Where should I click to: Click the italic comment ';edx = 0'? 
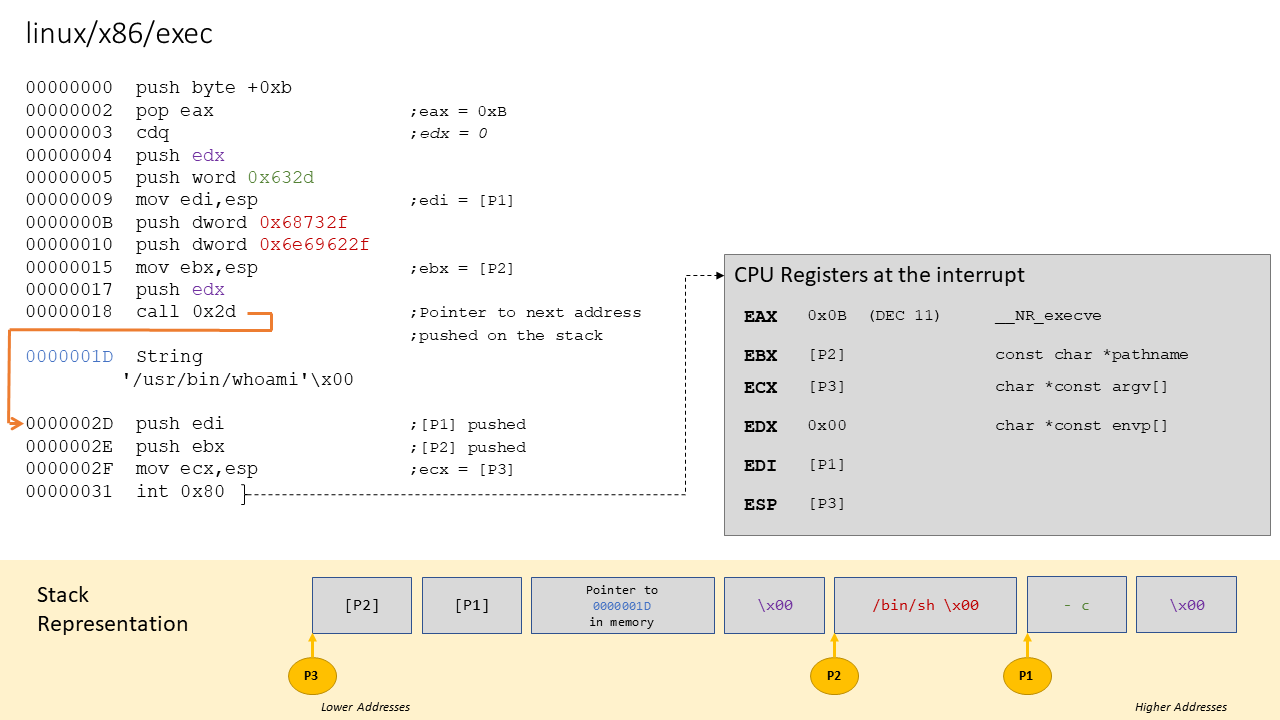pyautogui.click(x=448, y=134)
